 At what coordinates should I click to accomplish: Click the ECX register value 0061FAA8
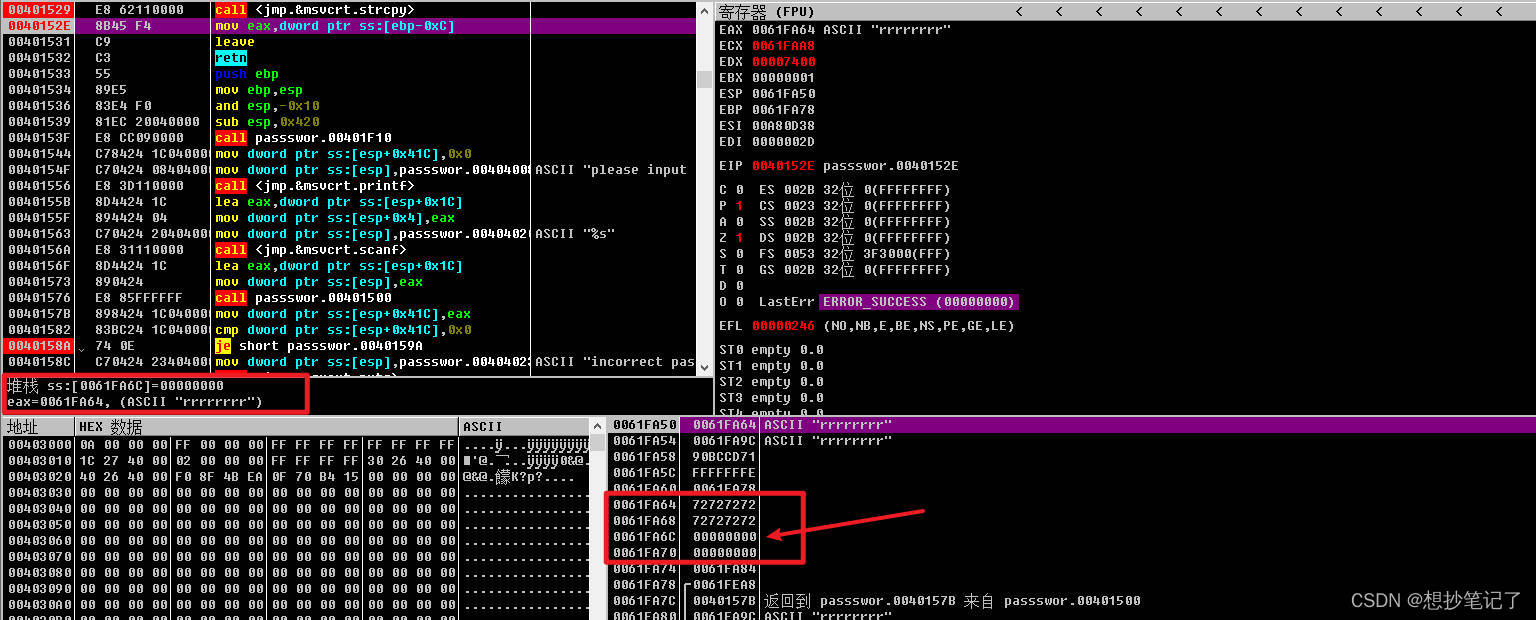(783, 46)
